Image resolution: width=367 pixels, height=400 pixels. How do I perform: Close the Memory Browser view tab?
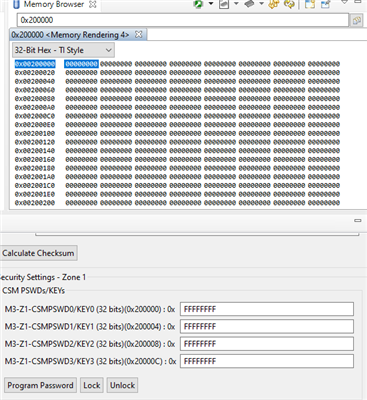93,4
